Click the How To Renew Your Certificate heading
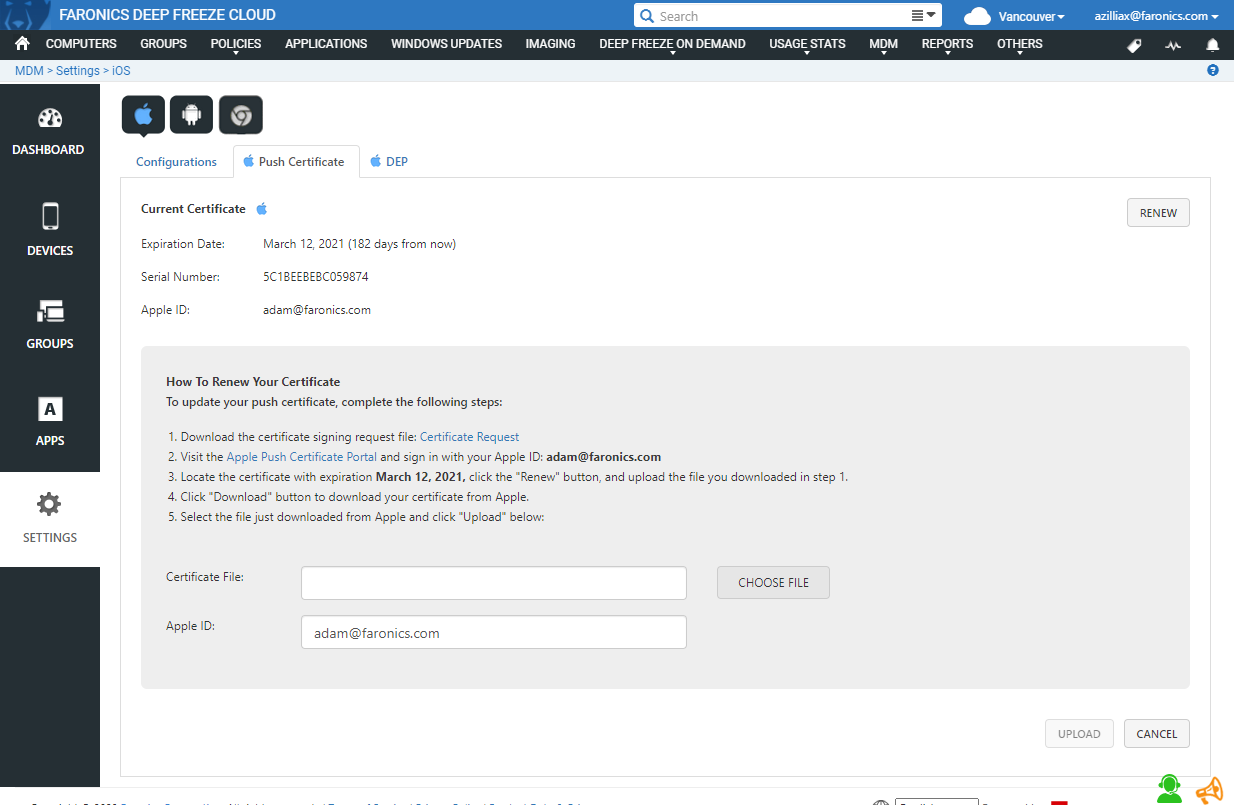Image resolution: width=1234 pixels, height=805 pixels. coord(253,382)
